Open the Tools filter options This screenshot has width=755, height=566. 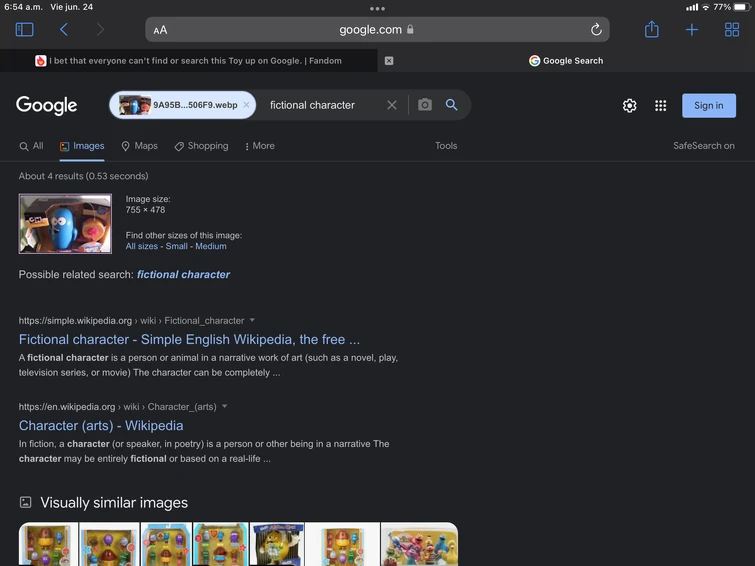coord(446,145)
